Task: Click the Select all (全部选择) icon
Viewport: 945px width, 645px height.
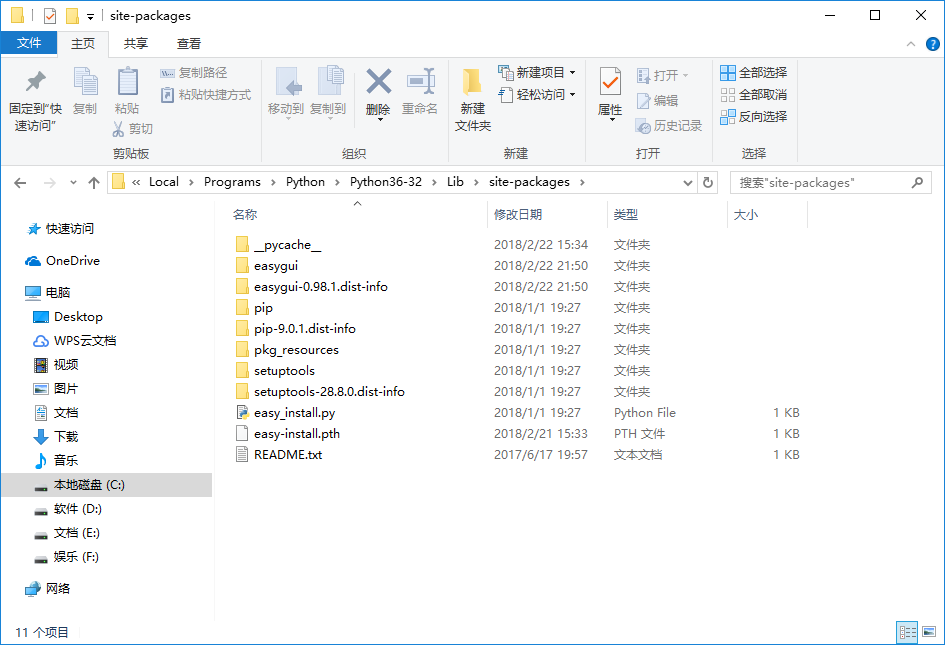Action: click(x=728, y=73)
